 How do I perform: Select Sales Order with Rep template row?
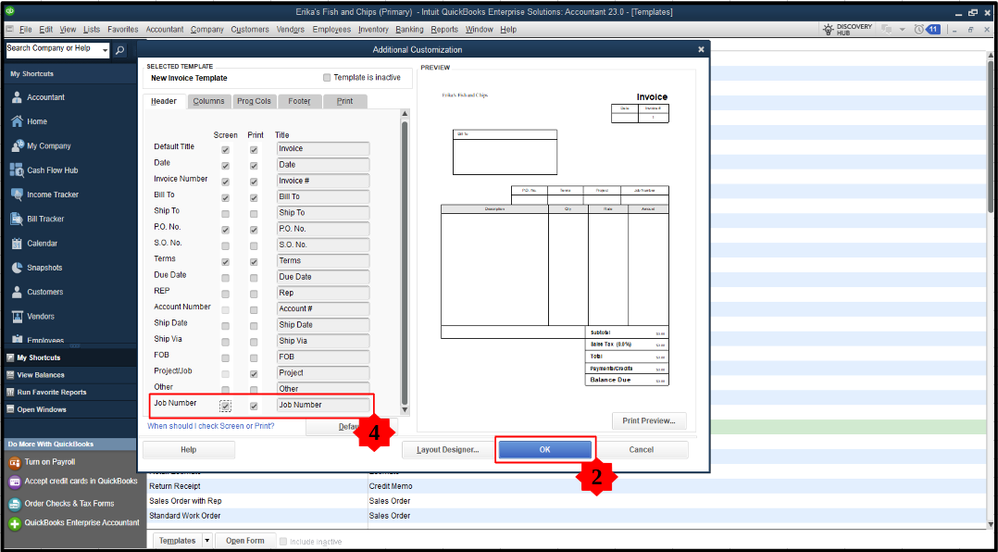566,501
